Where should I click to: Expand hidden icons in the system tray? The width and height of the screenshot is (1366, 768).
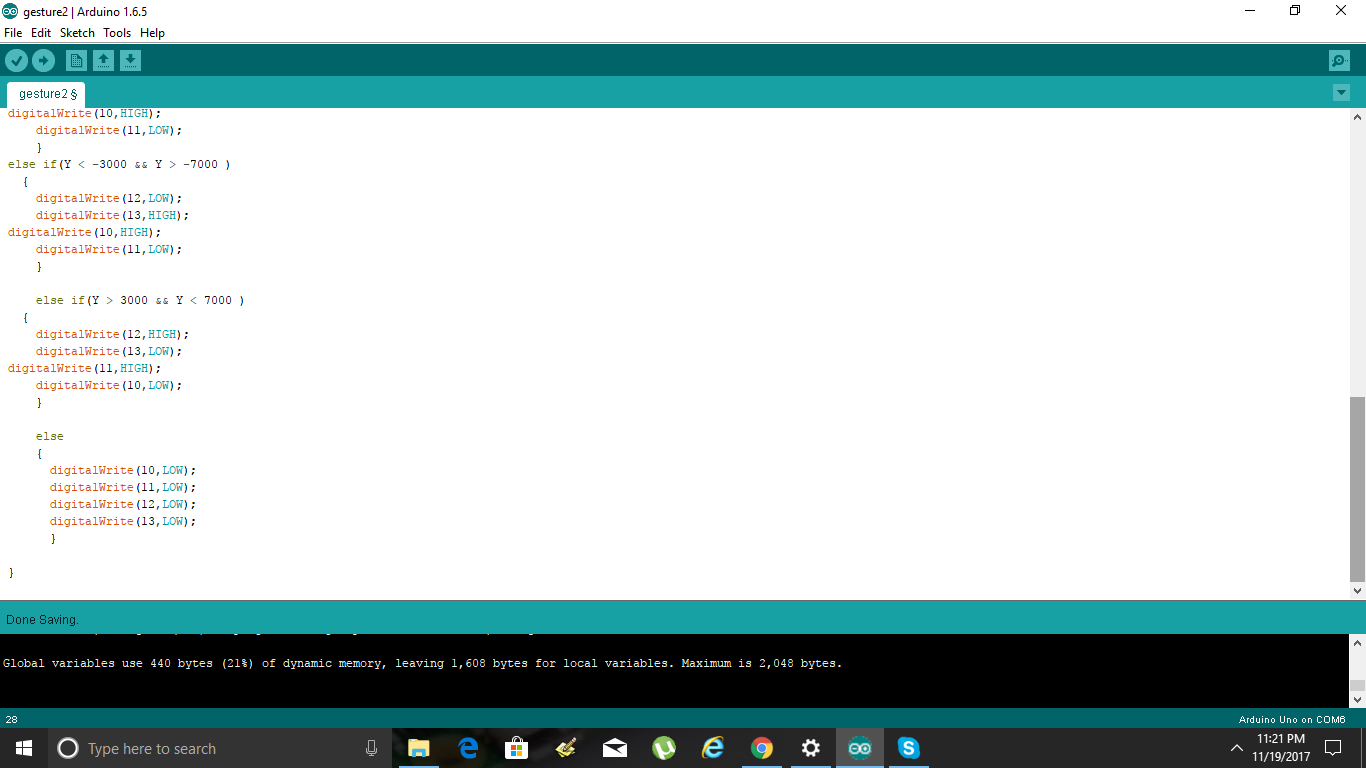tap(1236, 747)
